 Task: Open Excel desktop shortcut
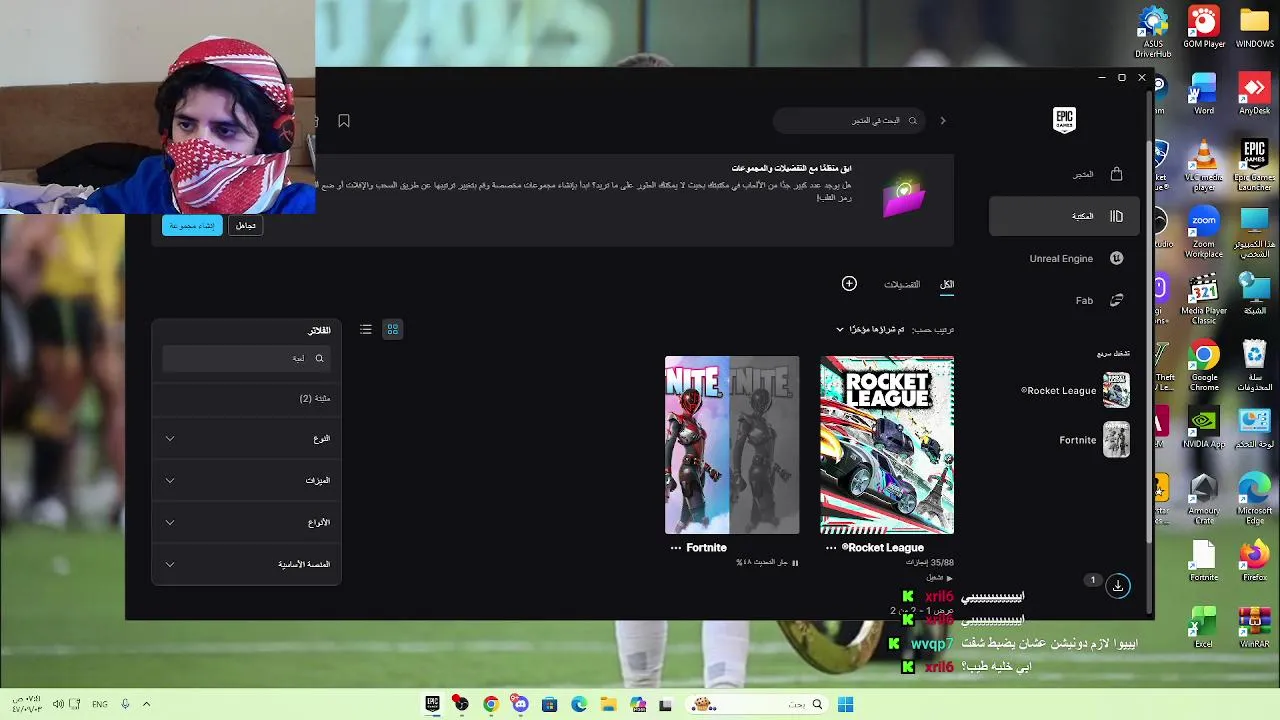[1204, 627]
